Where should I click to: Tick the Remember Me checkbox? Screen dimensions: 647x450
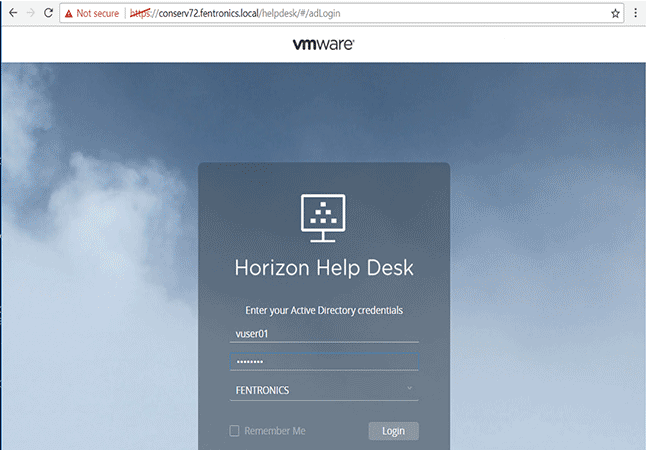click(234, 431)
